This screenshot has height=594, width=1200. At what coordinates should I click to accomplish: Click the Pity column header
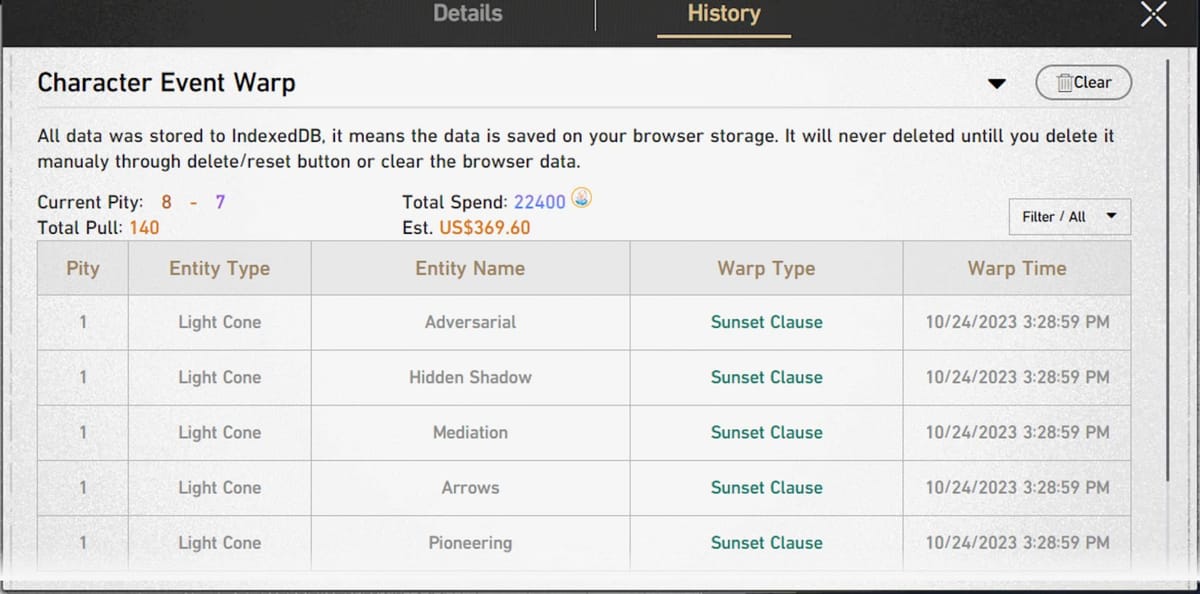(83, 268)
